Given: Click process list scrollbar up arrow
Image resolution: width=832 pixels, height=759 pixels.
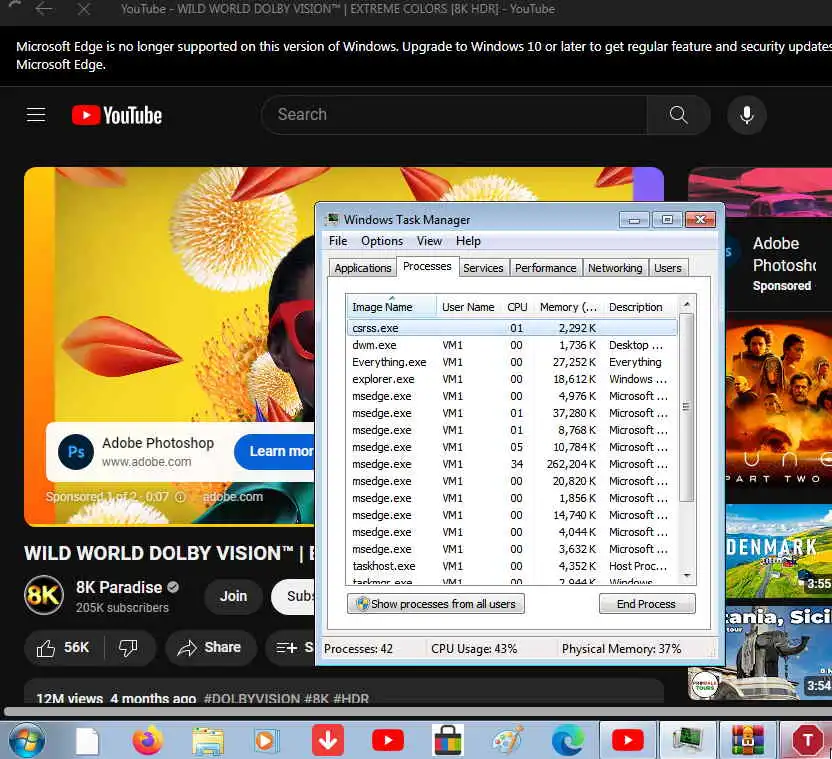Looking at the screenshot, I should [687, 304].
